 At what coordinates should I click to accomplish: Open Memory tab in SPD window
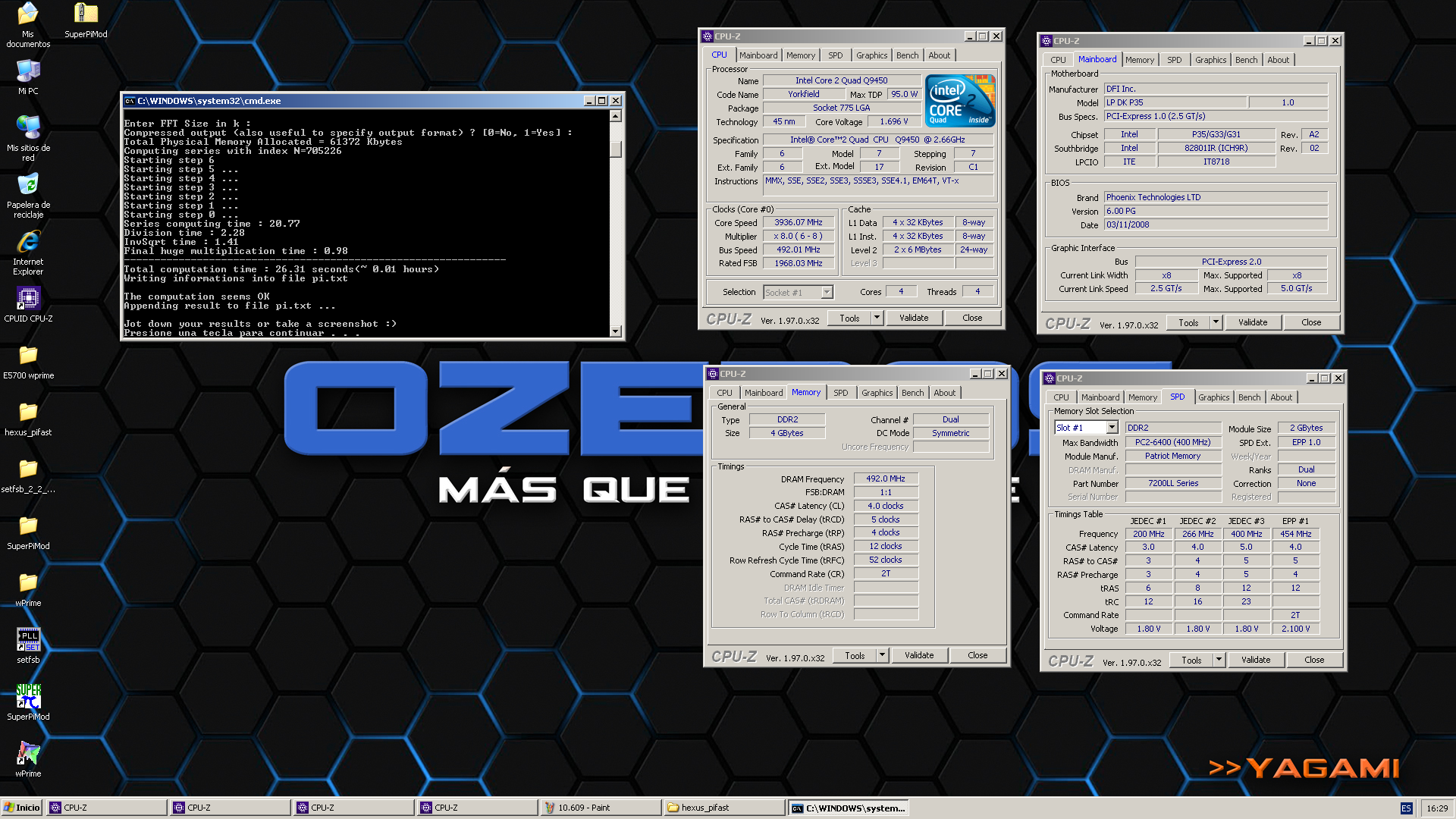(x=1142, y=397)
